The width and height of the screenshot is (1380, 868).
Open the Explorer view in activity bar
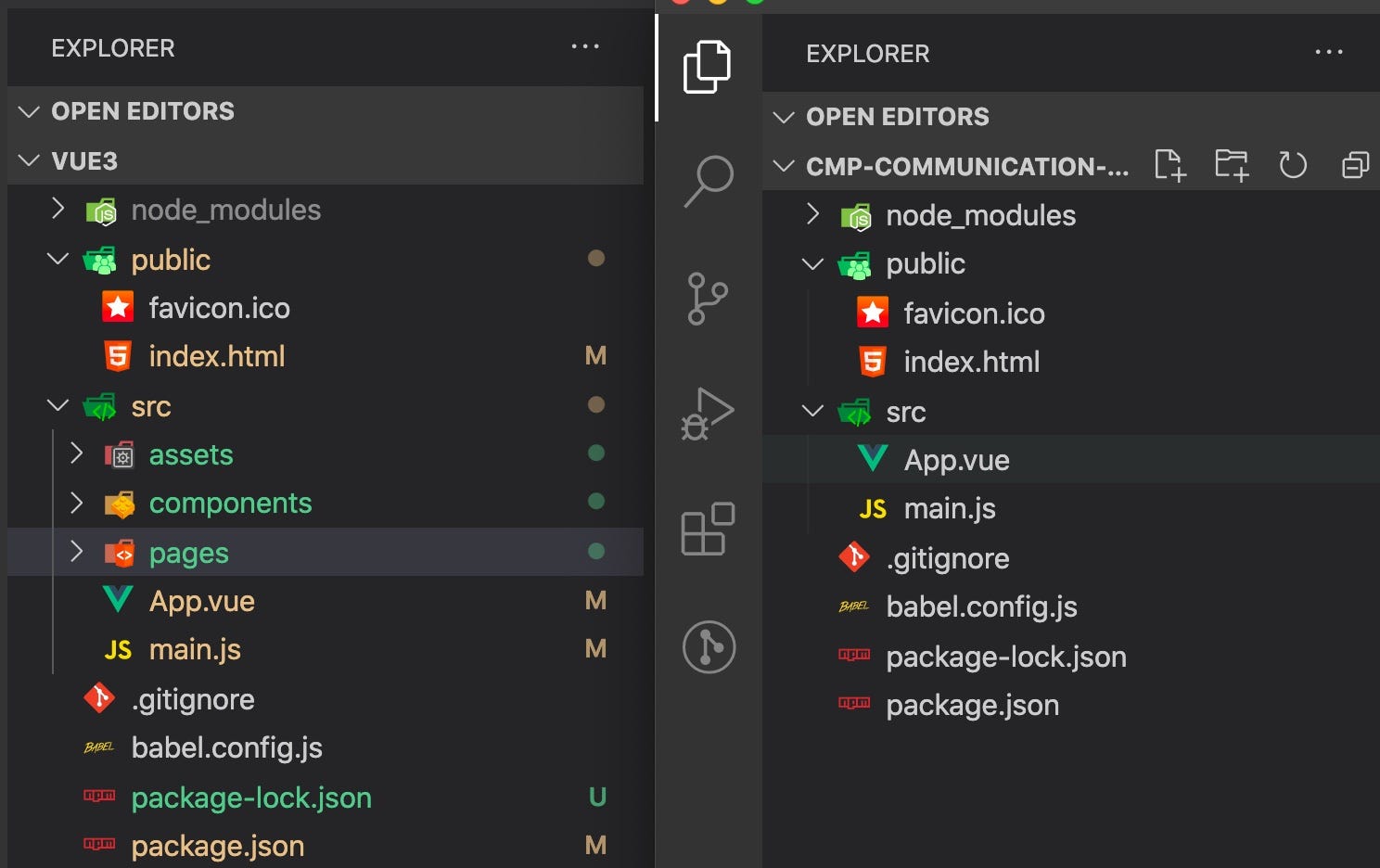click(x=707, y=67)
